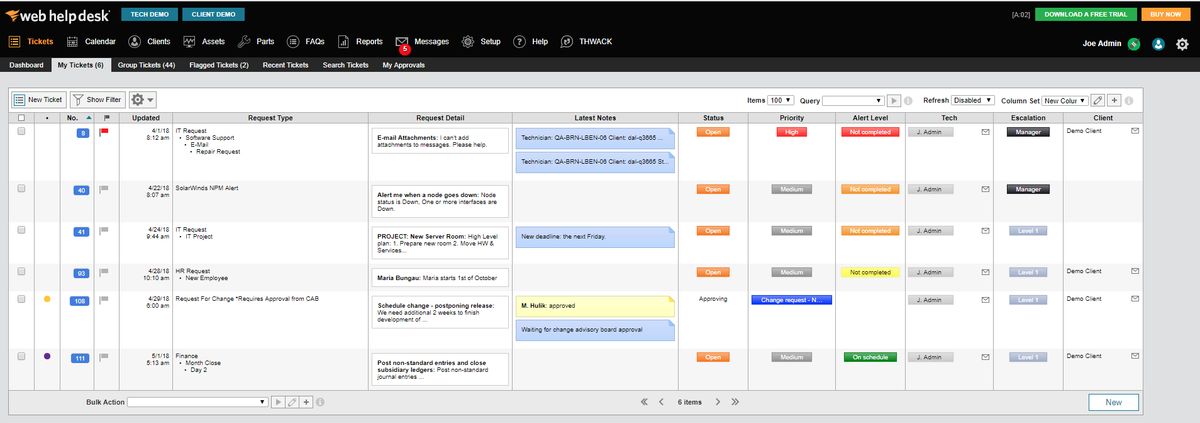Open the Query dropdown

pos(854,101)
